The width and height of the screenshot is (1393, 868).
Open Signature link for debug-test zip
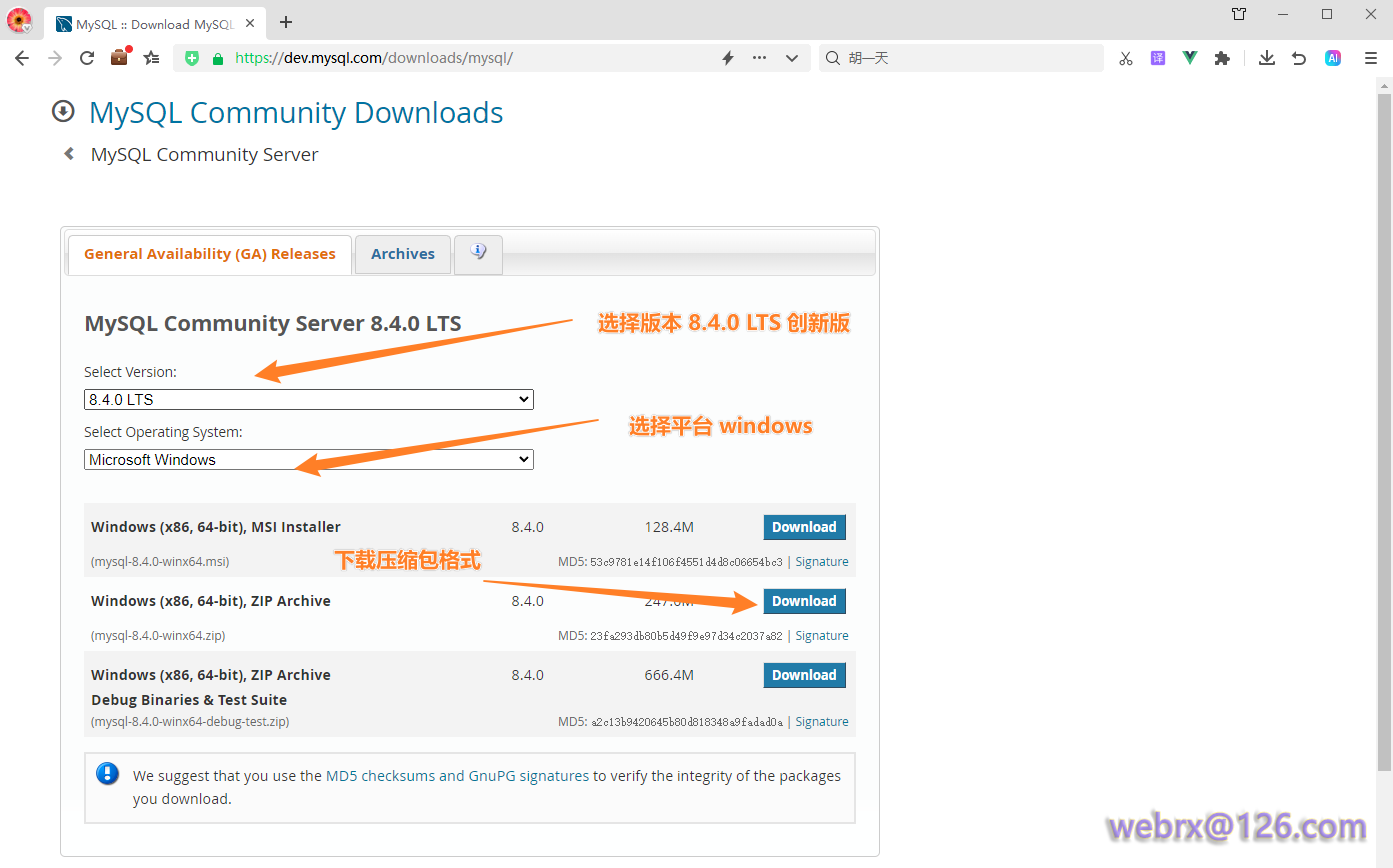(x=822, y=722)
